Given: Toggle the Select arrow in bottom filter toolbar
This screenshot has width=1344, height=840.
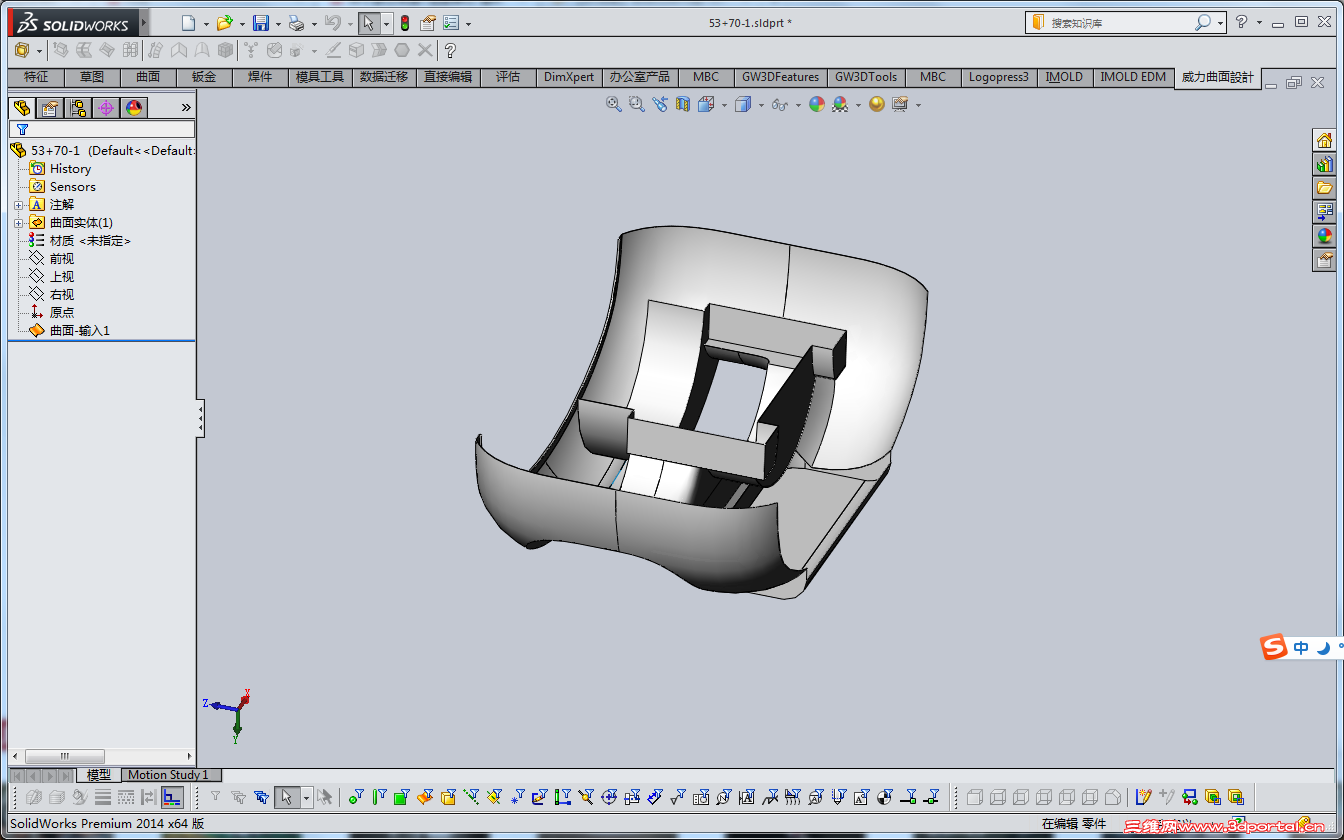Looking at the screenshot, I should pyautogui.click(x=287, y=797).
